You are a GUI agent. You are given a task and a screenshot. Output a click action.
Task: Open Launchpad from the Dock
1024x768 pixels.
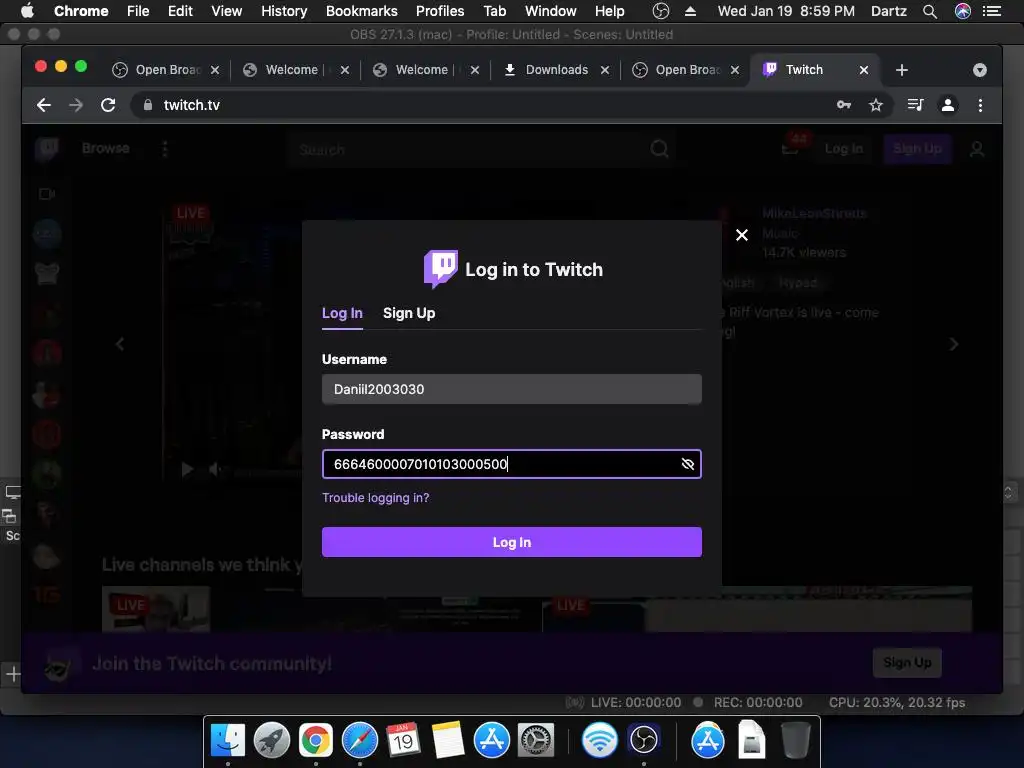272,740
